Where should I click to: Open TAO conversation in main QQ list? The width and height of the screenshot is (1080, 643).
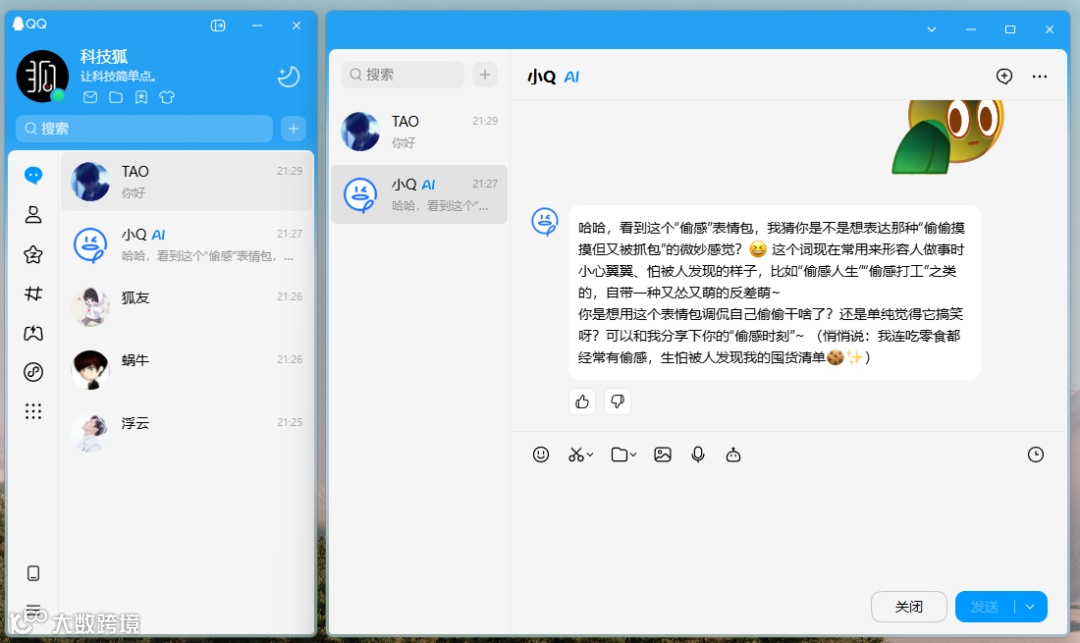pyautogui.click(x=187, y=182)
